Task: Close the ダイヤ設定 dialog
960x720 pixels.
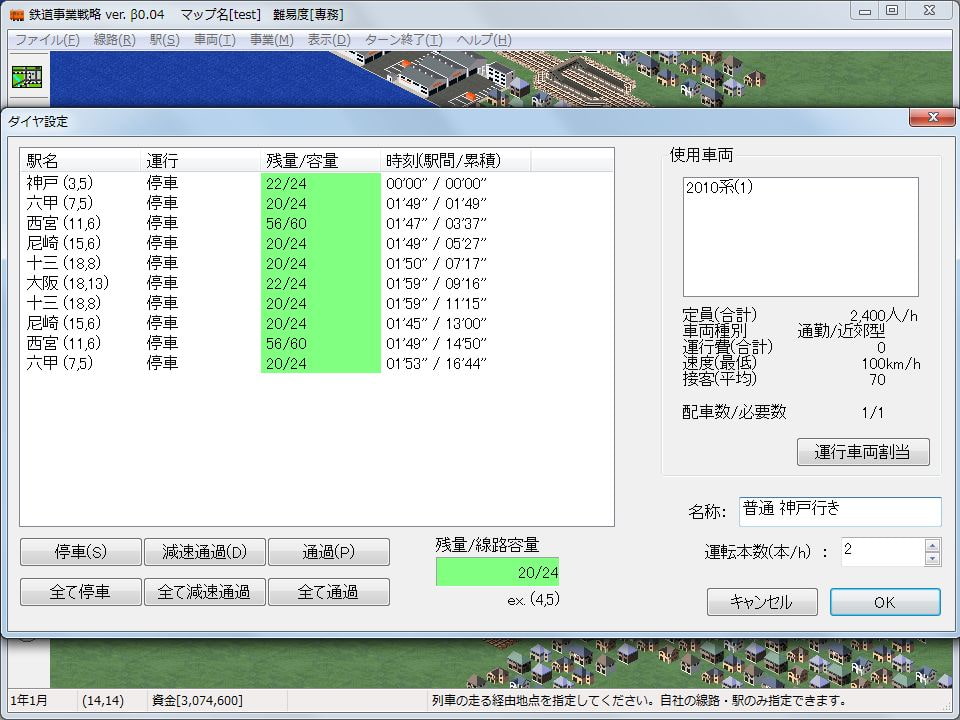Action: coord(932,118)
